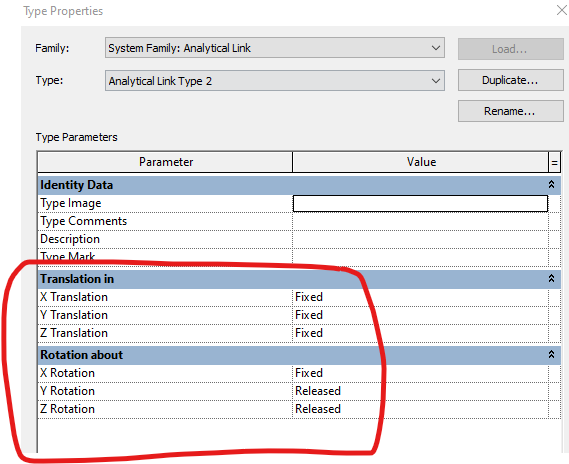The image size is (569, 464).
Task: Select the Z Rotation Released value
Action: coord(420,409)
